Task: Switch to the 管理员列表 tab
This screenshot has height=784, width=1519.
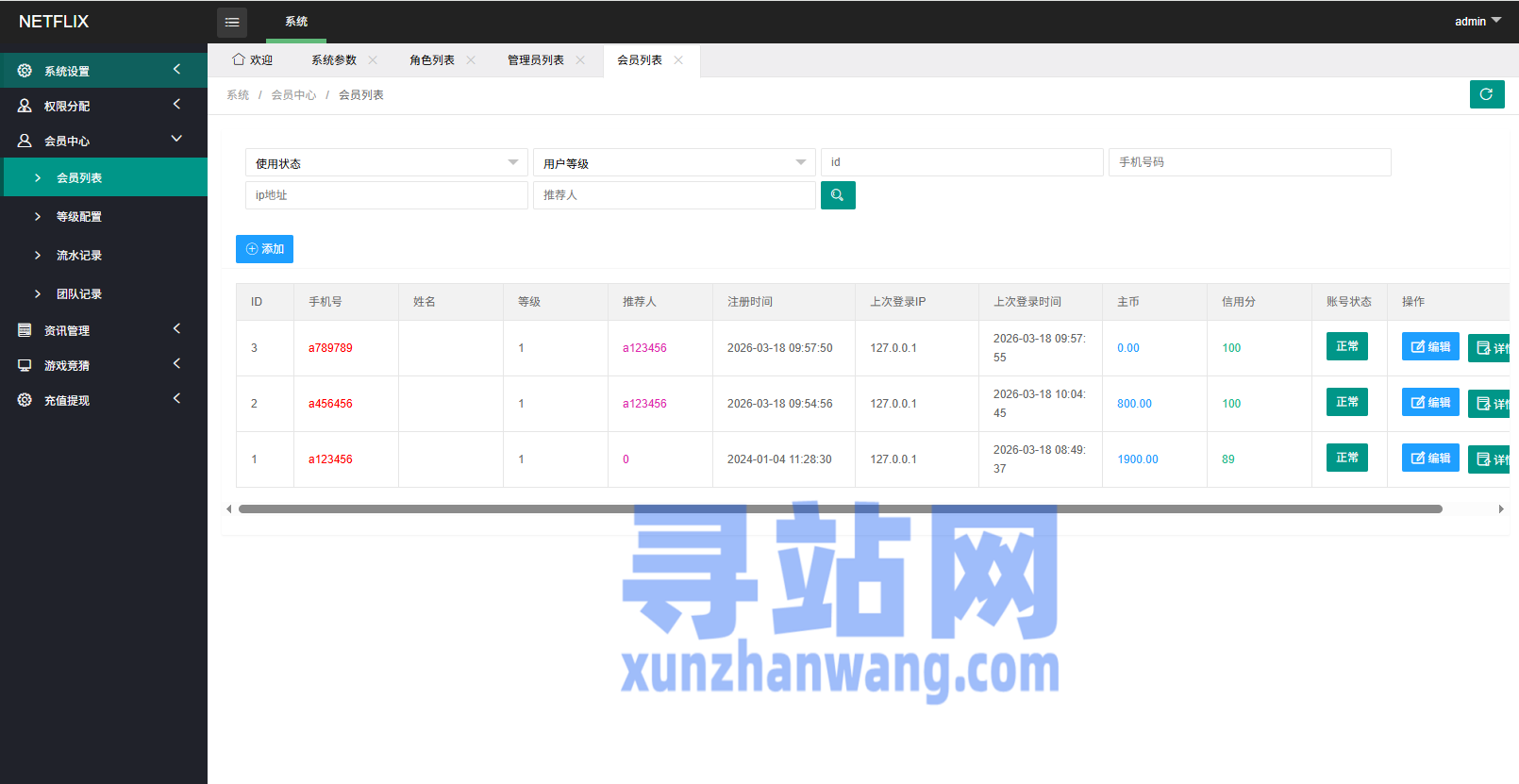Action: [535, 60]
